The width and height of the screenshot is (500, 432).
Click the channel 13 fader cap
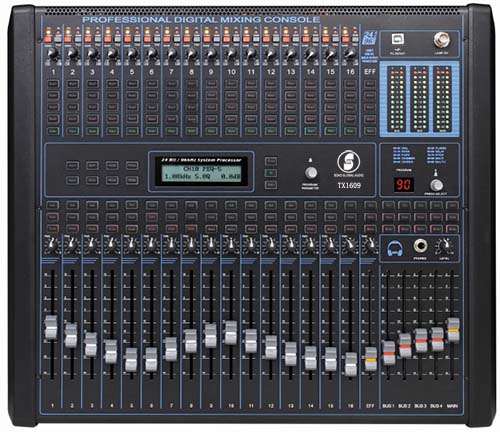click(291, 354)
